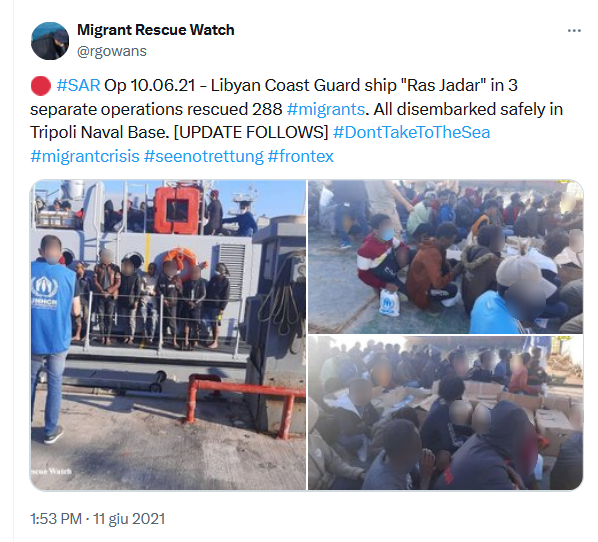Click the red circle emoji in tweet
598x542 pixels.
click(x=40, y=86)
